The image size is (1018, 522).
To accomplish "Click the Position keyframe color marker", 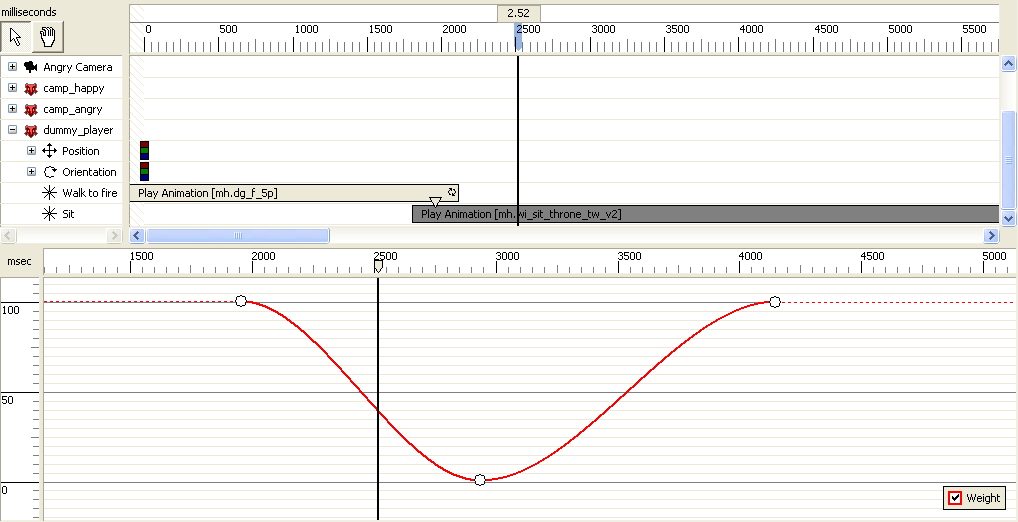I will 144,151.
